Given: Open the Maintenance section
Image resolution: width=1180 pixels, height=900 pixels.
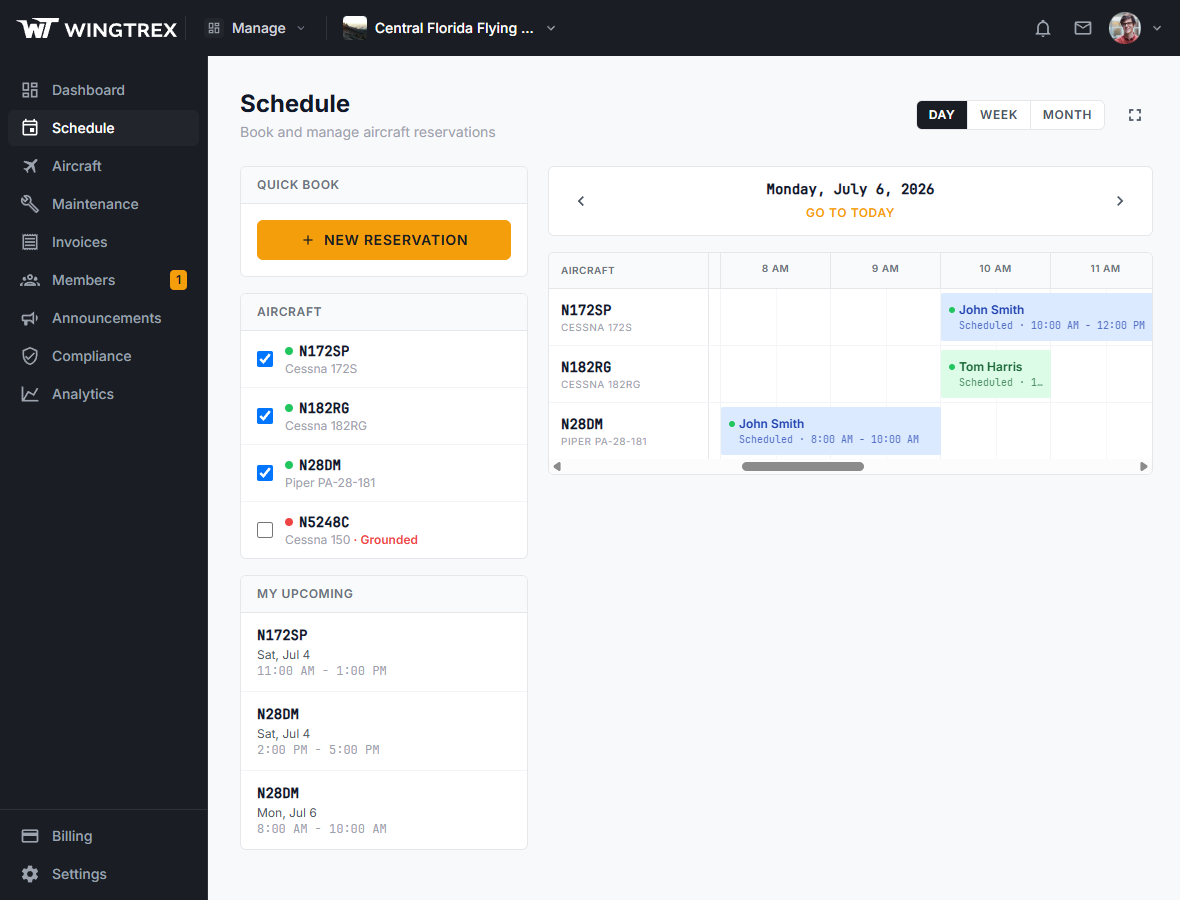Looking at the screenshot, I should click(103, 204).
